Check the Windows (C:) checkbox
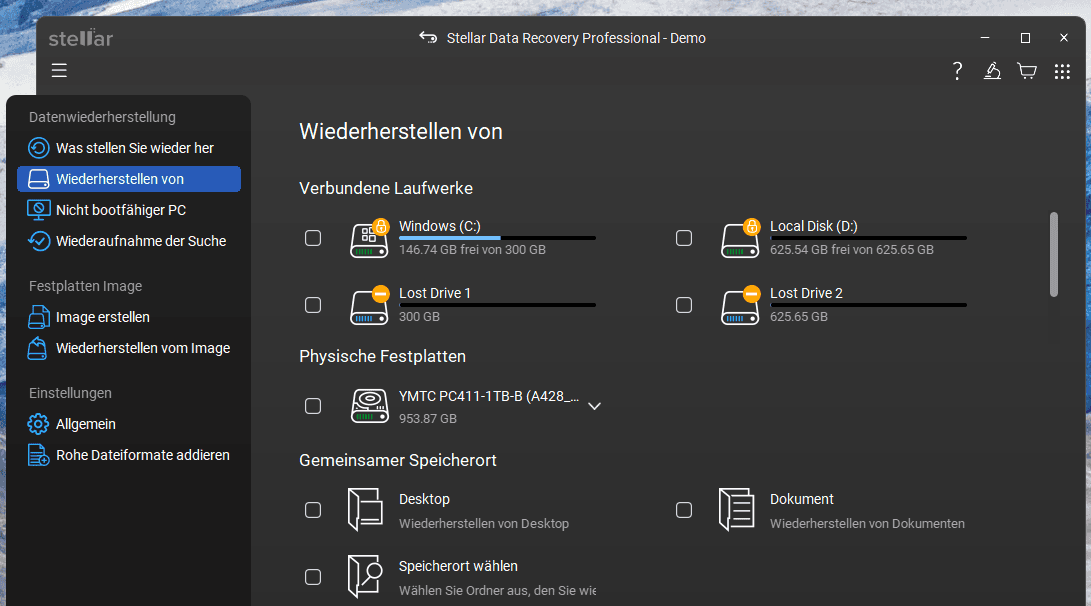 313,238
